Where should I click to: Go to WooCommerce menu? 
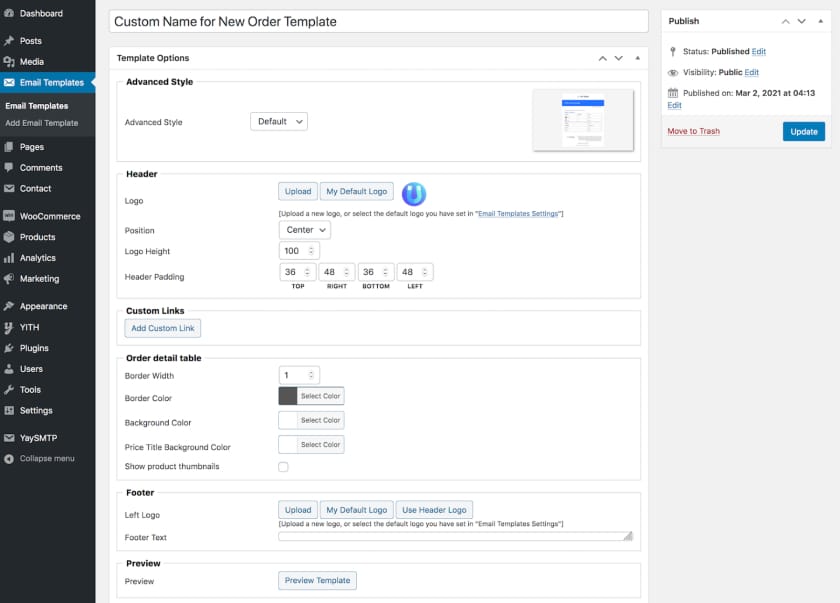tap(48, 216)
